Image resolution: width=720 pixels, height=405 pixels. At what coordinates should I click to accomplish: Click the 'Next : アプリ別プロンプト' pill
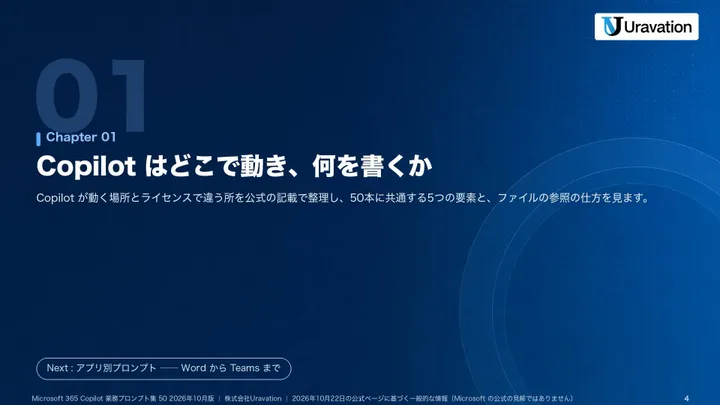[163, 368]
